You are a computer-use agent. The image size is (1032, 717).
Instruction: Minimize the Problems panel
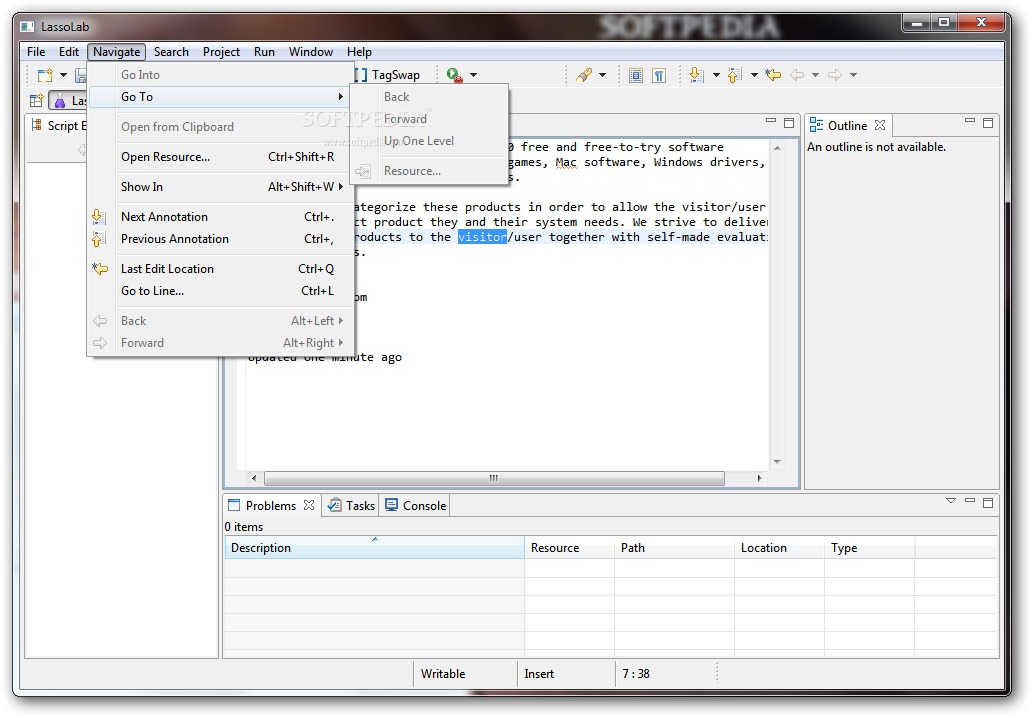pos(969,501)
